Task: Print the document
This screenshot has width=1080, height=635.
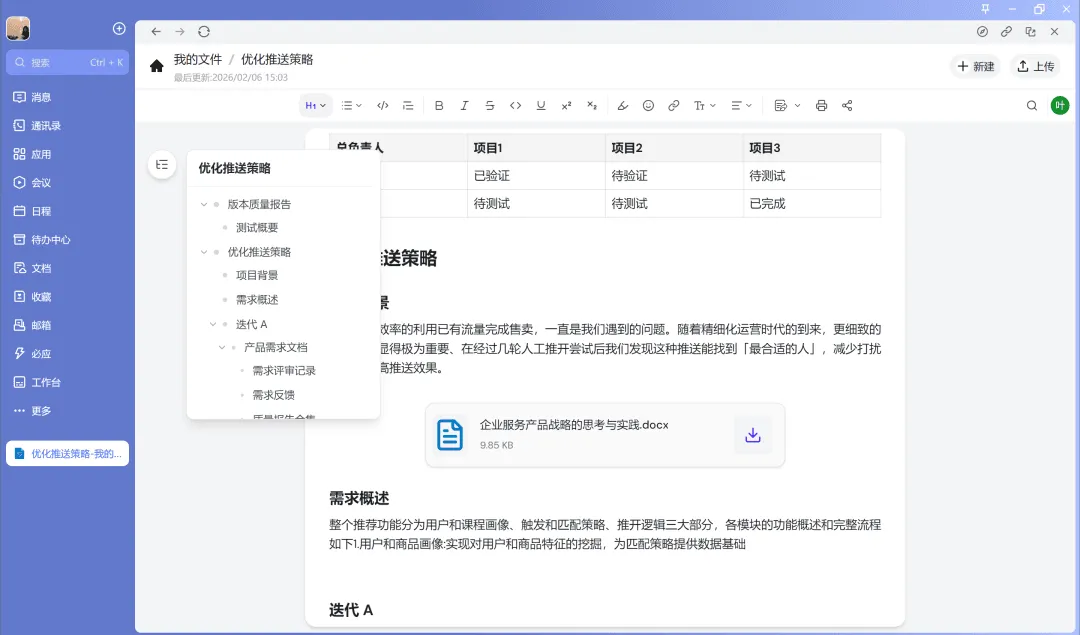Action: pyautogui.click(x=821, y=105)
